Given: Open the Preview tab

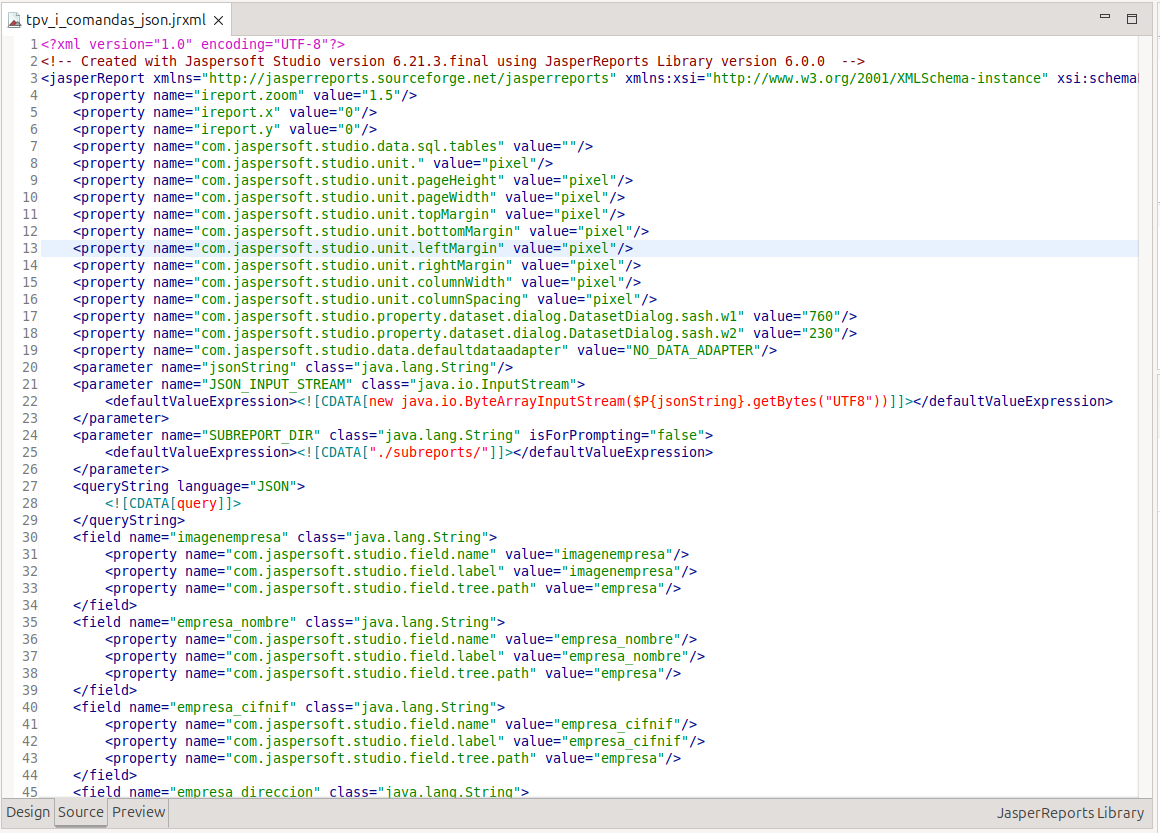Looking at the screenshot, I should pyautogui.click(x=138, y=812).
